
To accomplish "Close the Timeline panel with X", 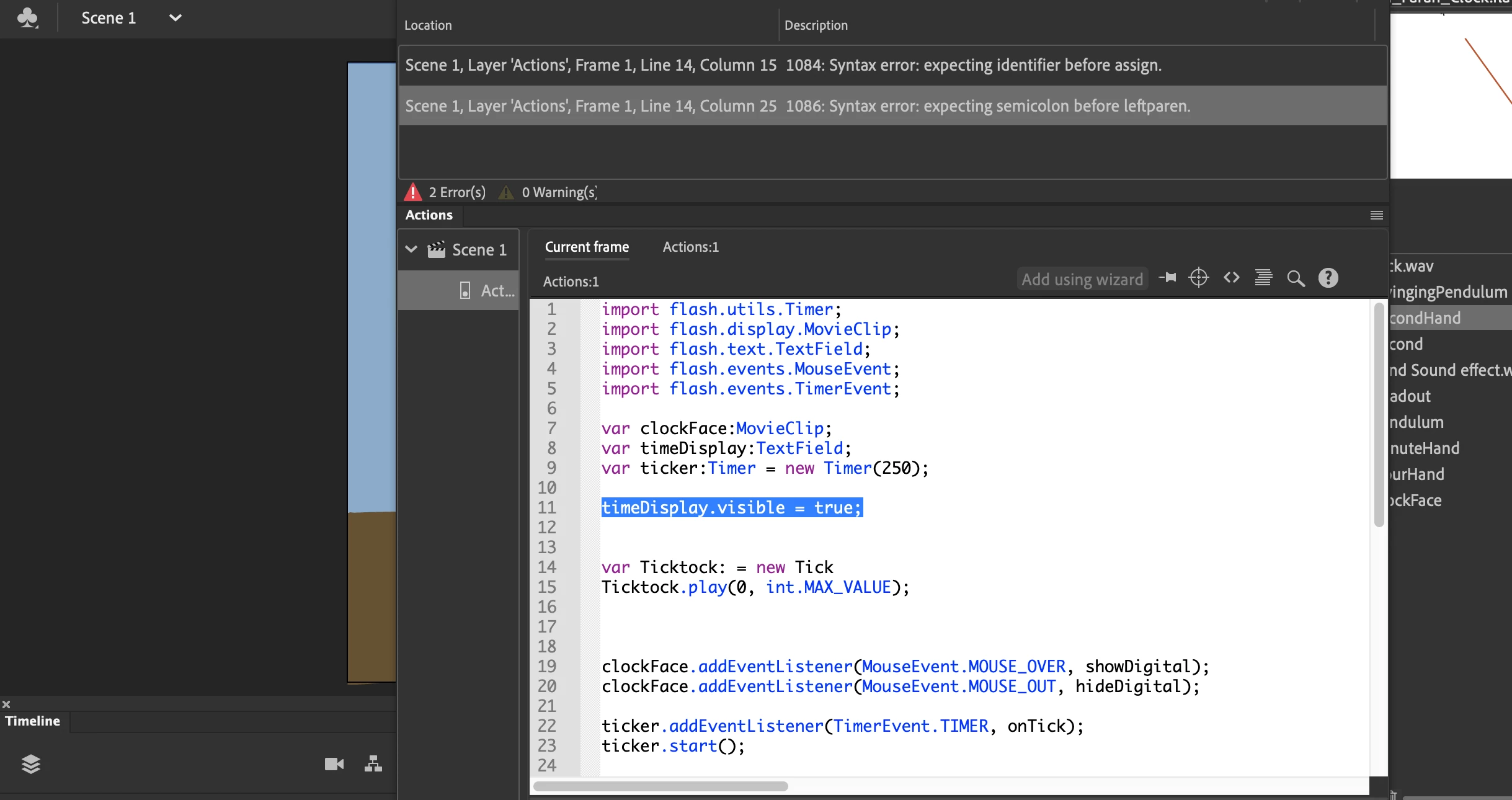I will [x=6, y=704].
